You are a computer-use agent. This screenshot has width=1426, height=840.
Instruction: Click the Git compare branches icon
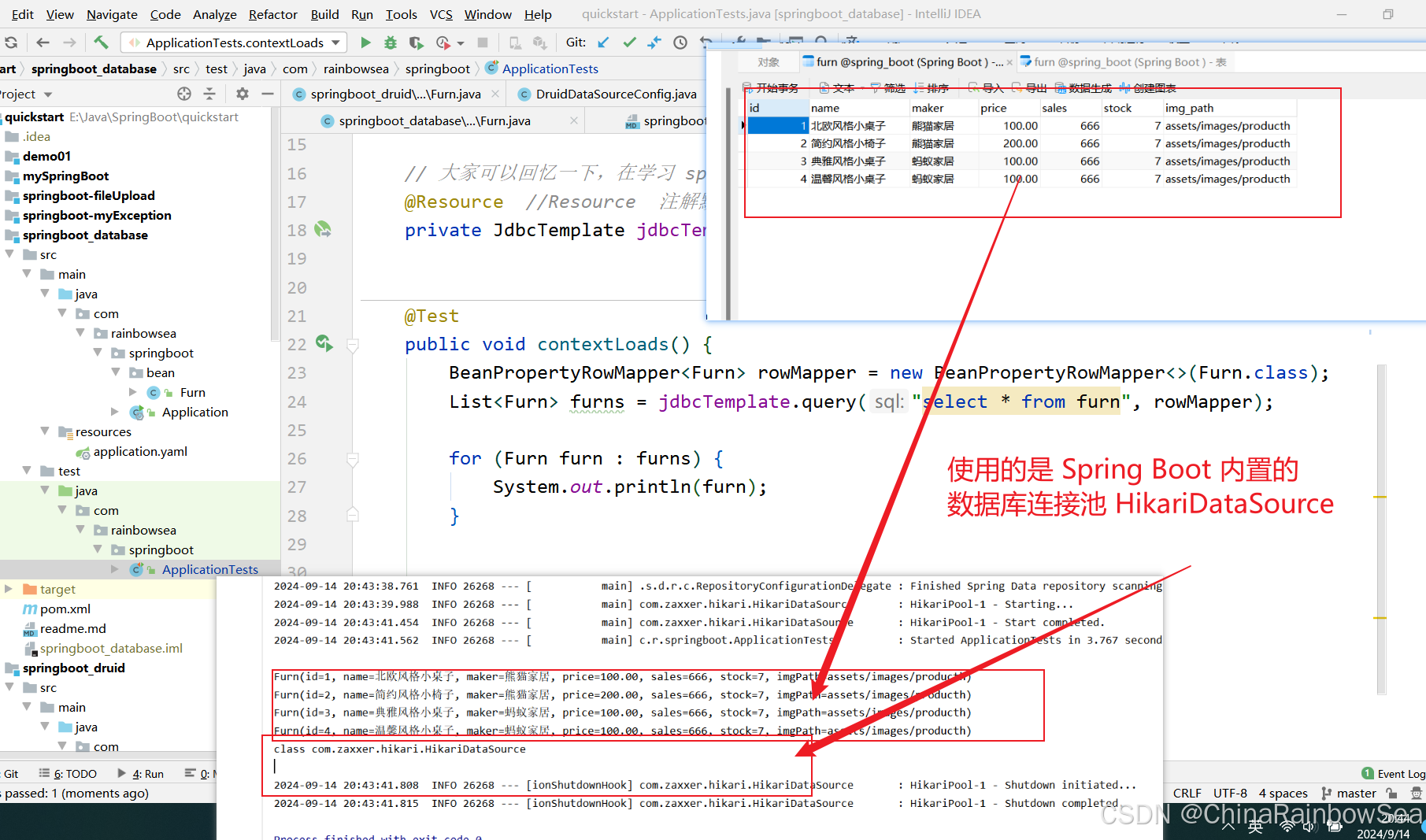tap(654, 43)
